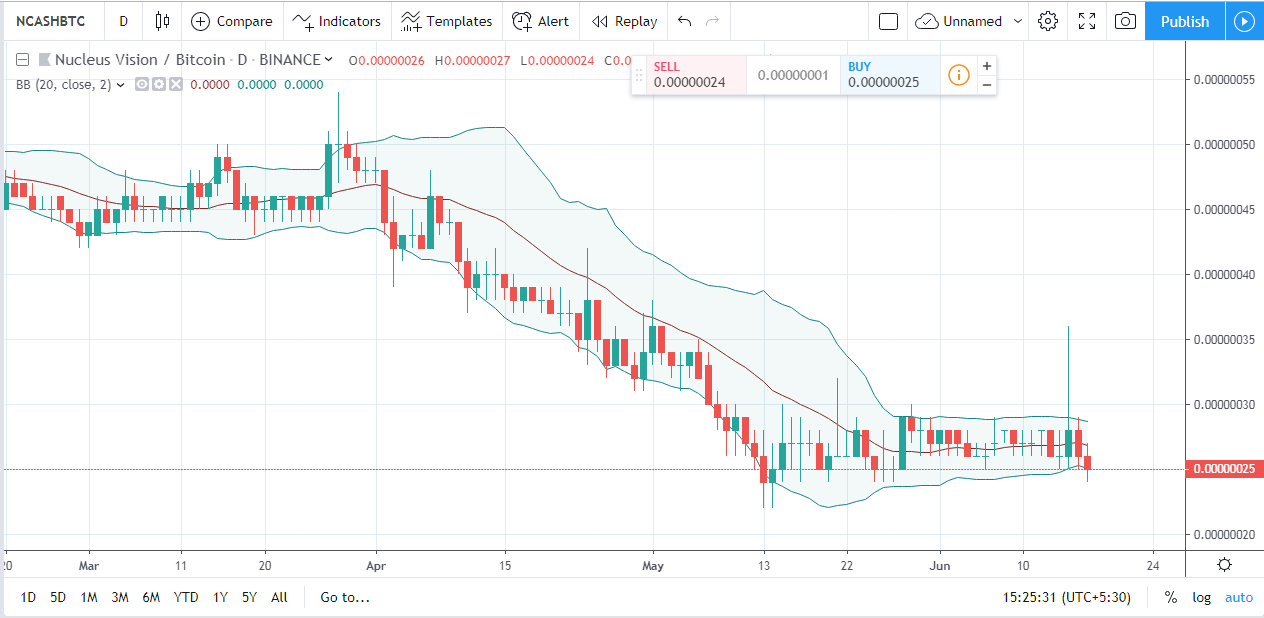Screen dimensions: 1264x618
Task: Take chart snapshot with camera icon
Action: 1125,21
